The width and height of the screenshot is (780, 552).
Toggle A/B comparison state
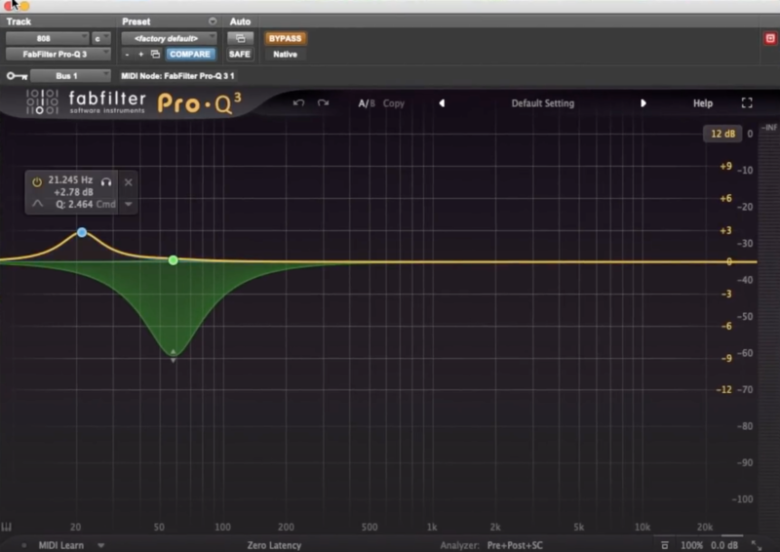click(x=366, y=103)
